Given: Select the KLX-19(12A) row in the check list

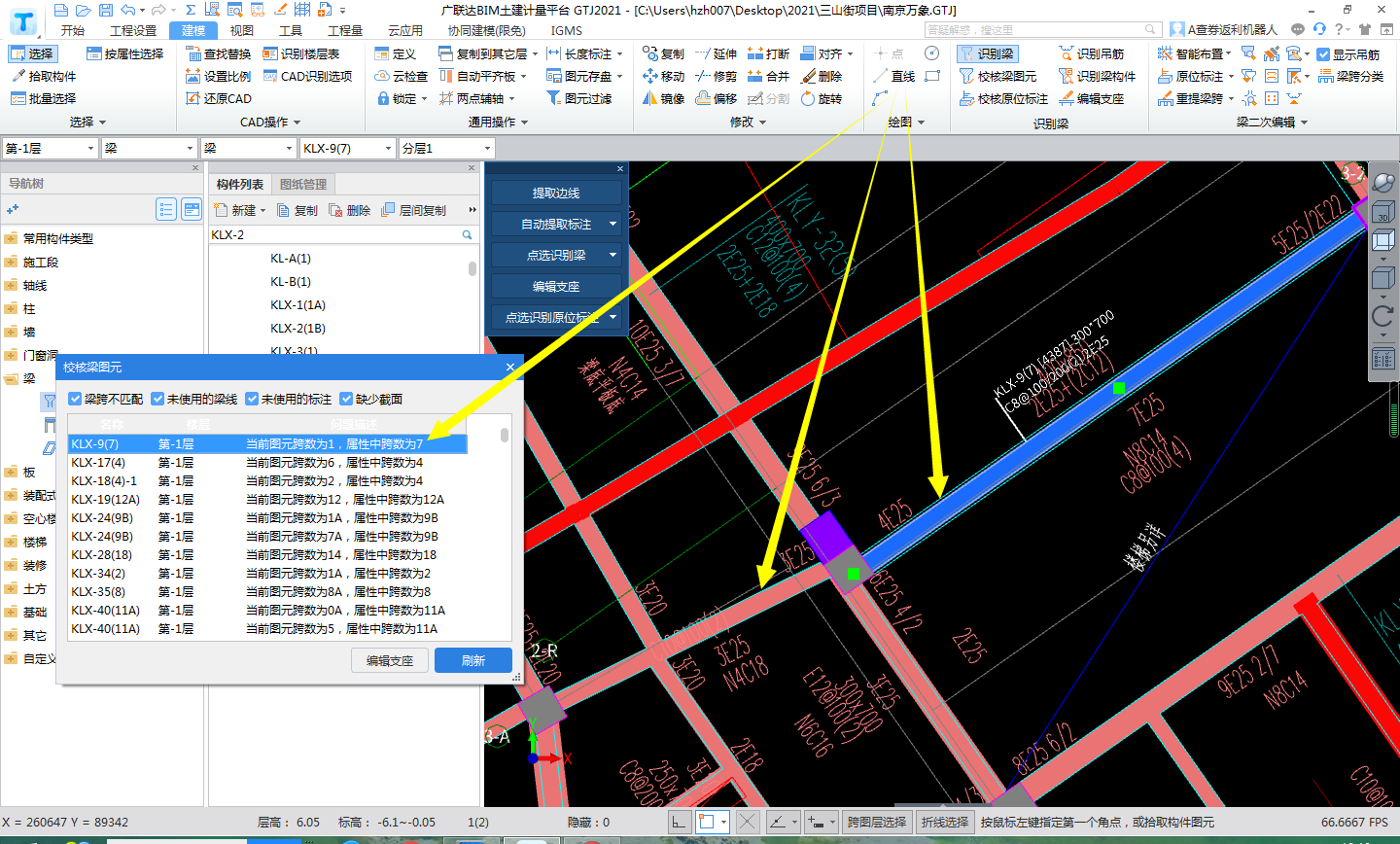Looking at the screenshot, I should click(x=267, y=499).
